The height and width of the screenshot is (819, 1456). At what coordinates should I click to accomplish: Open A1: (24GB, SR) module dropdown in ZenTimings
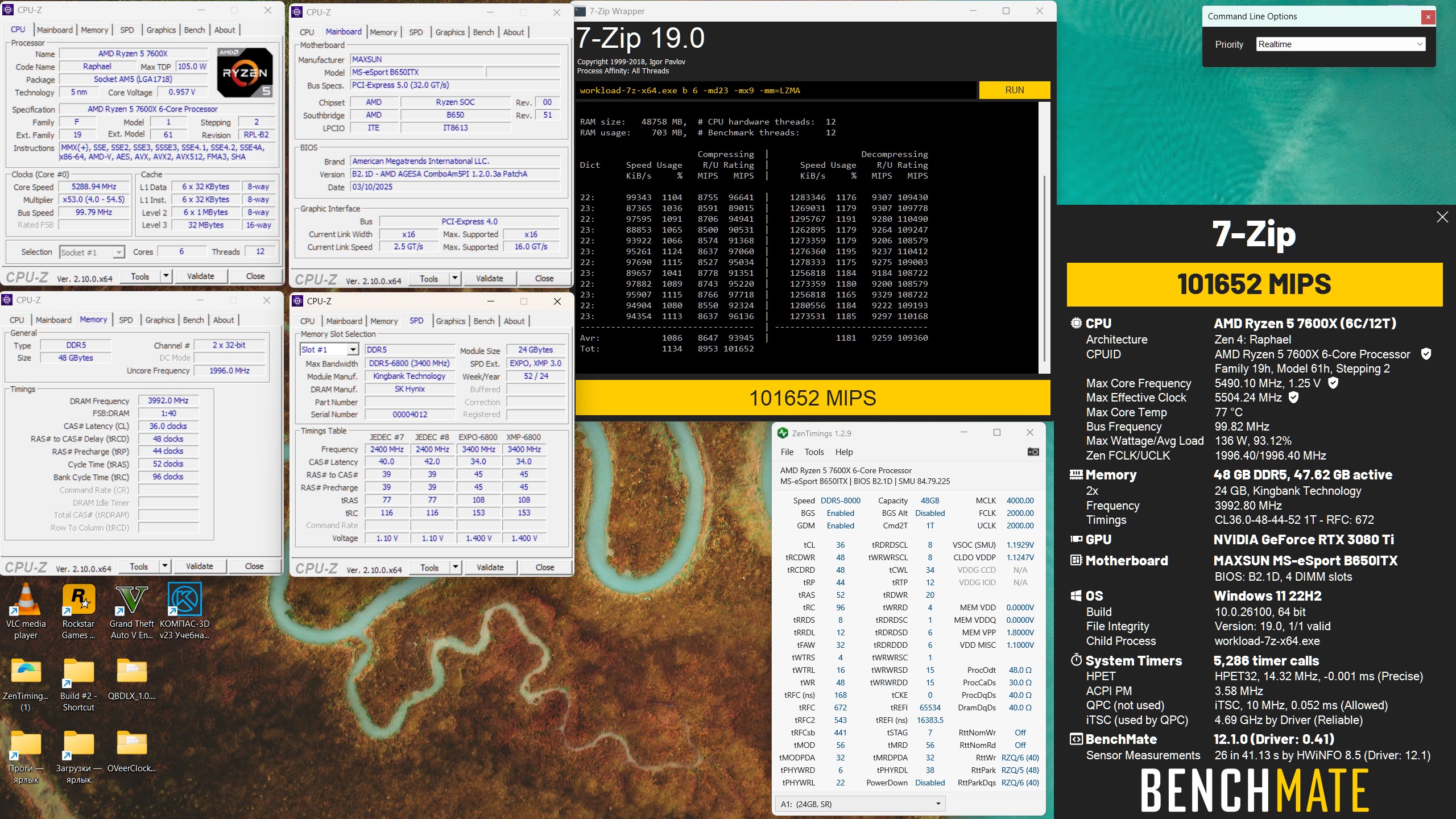point(860,804)
